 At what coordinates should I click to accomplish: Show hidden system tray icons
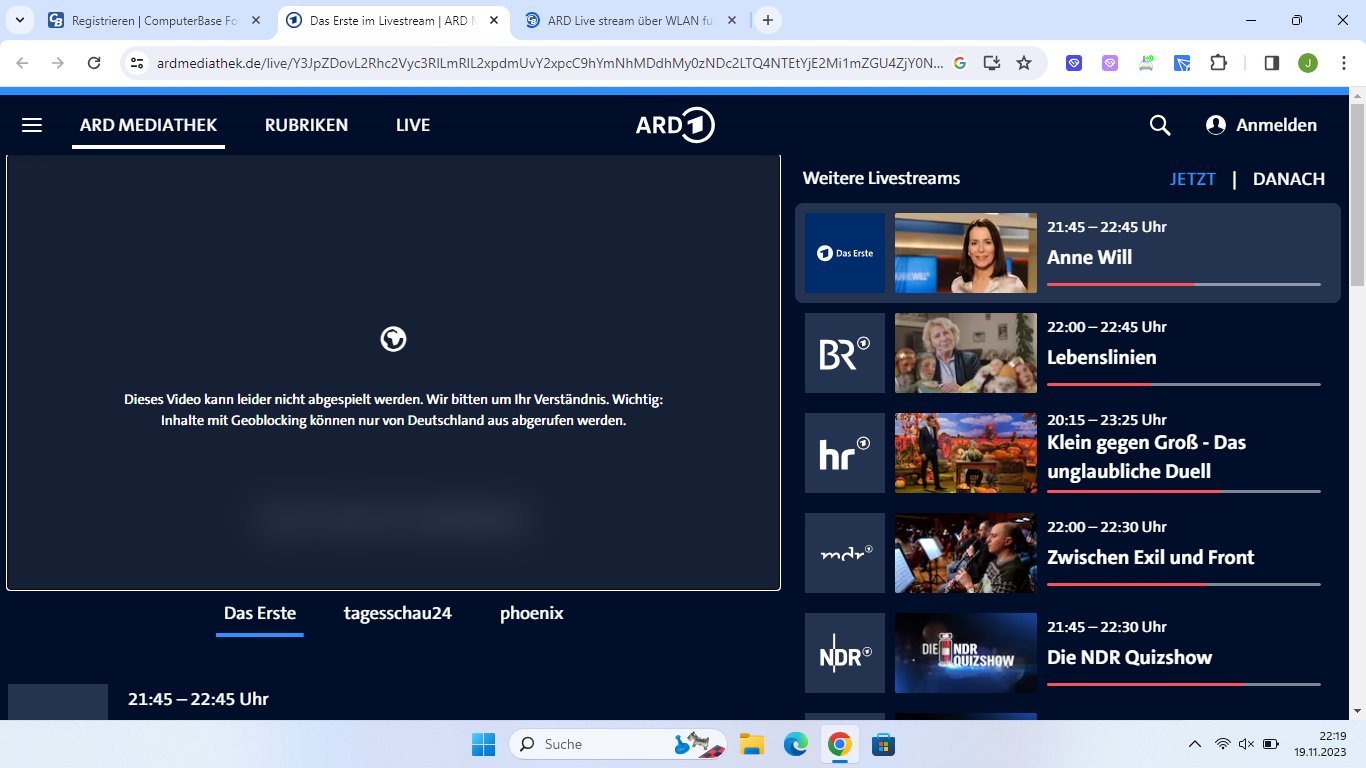(1195, 744)
